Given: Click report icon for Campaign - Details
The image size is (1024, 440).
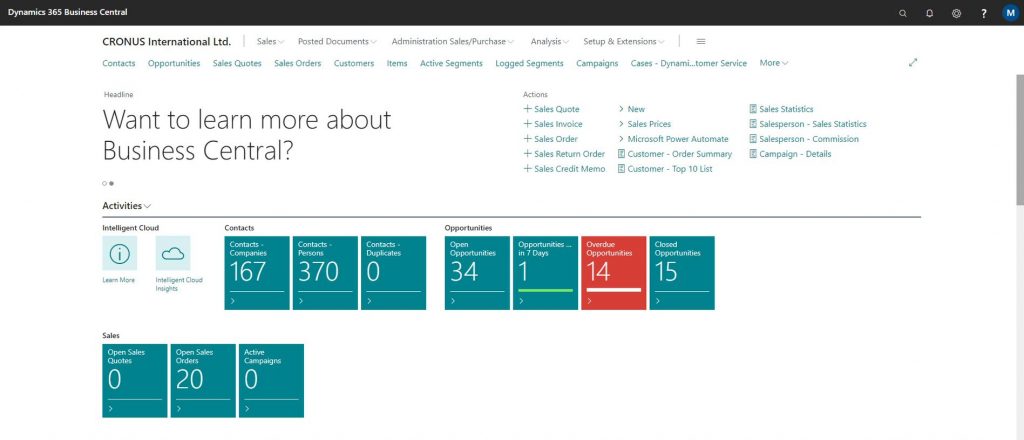Looking at the screenshot, I should click(753, 154).
